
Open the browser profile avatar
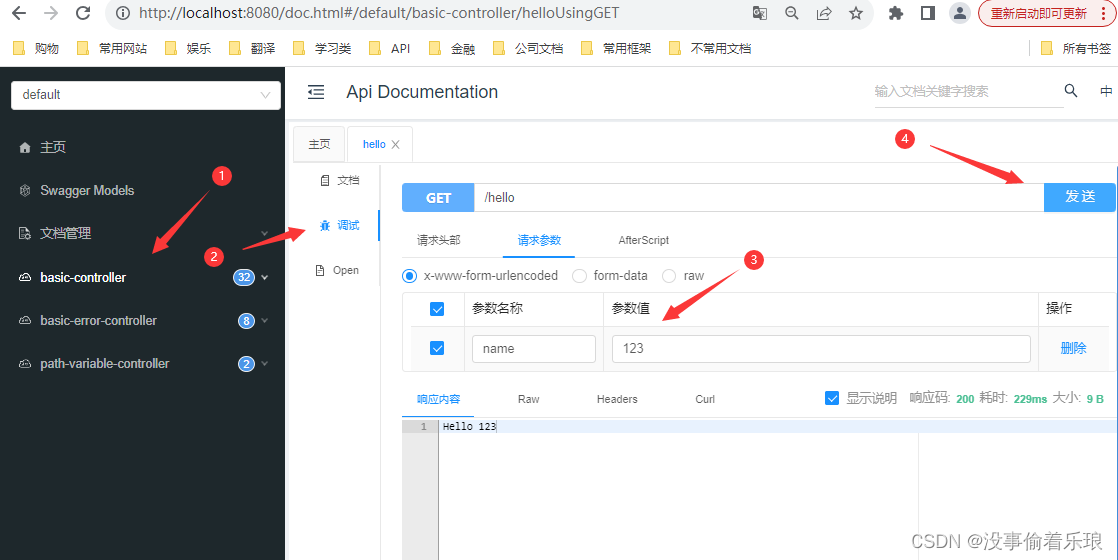pos(960,13)
